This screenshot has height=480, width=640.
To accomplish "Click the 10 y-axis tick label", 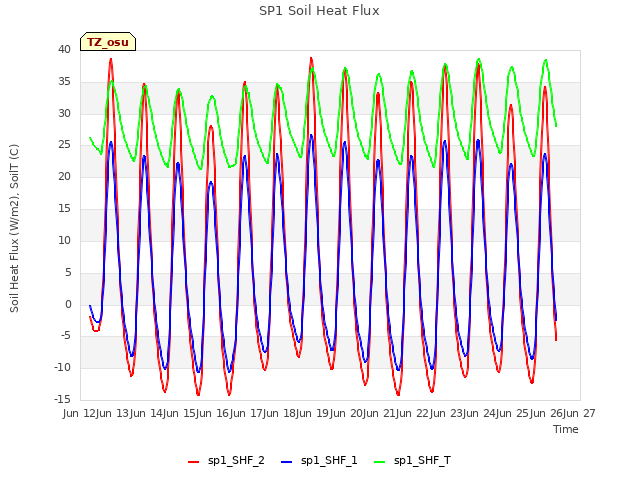I will click(64, 240).
